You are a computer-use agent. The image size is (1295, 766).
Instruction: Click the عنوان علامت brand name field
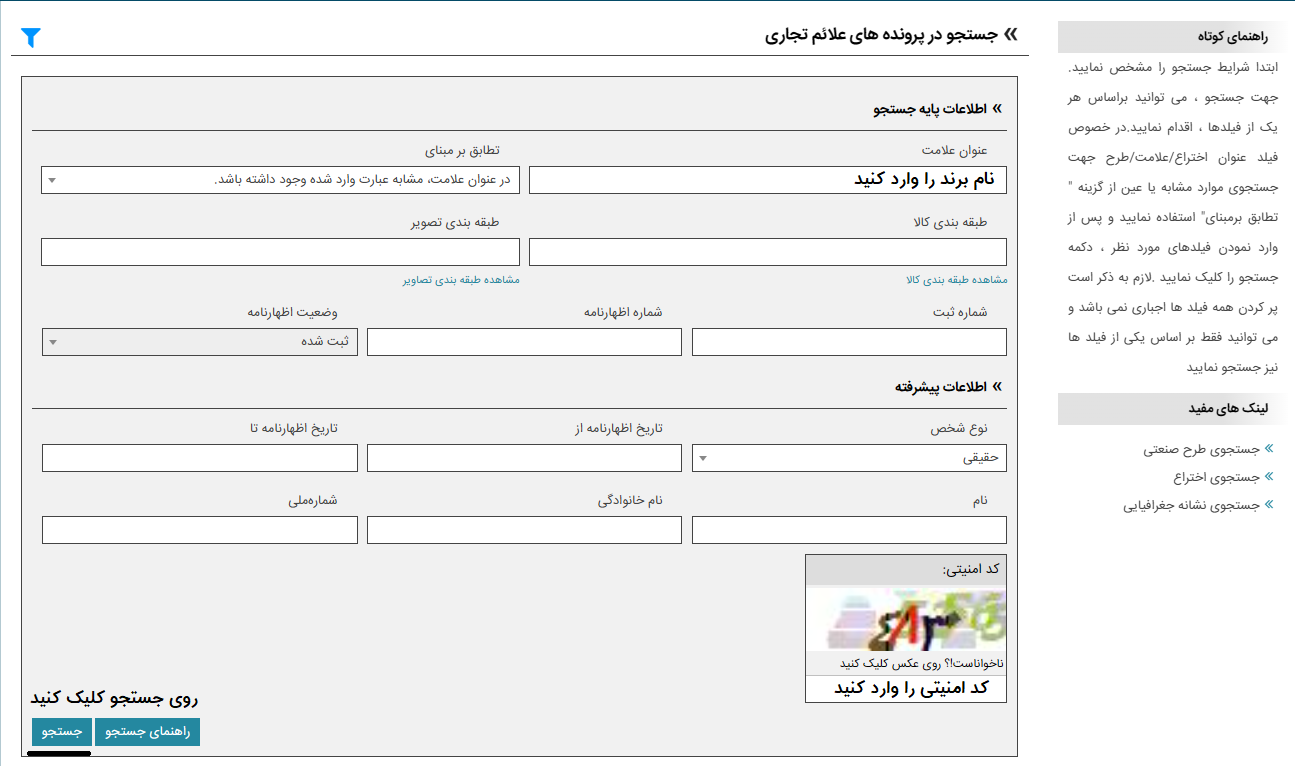pos(768,180)
